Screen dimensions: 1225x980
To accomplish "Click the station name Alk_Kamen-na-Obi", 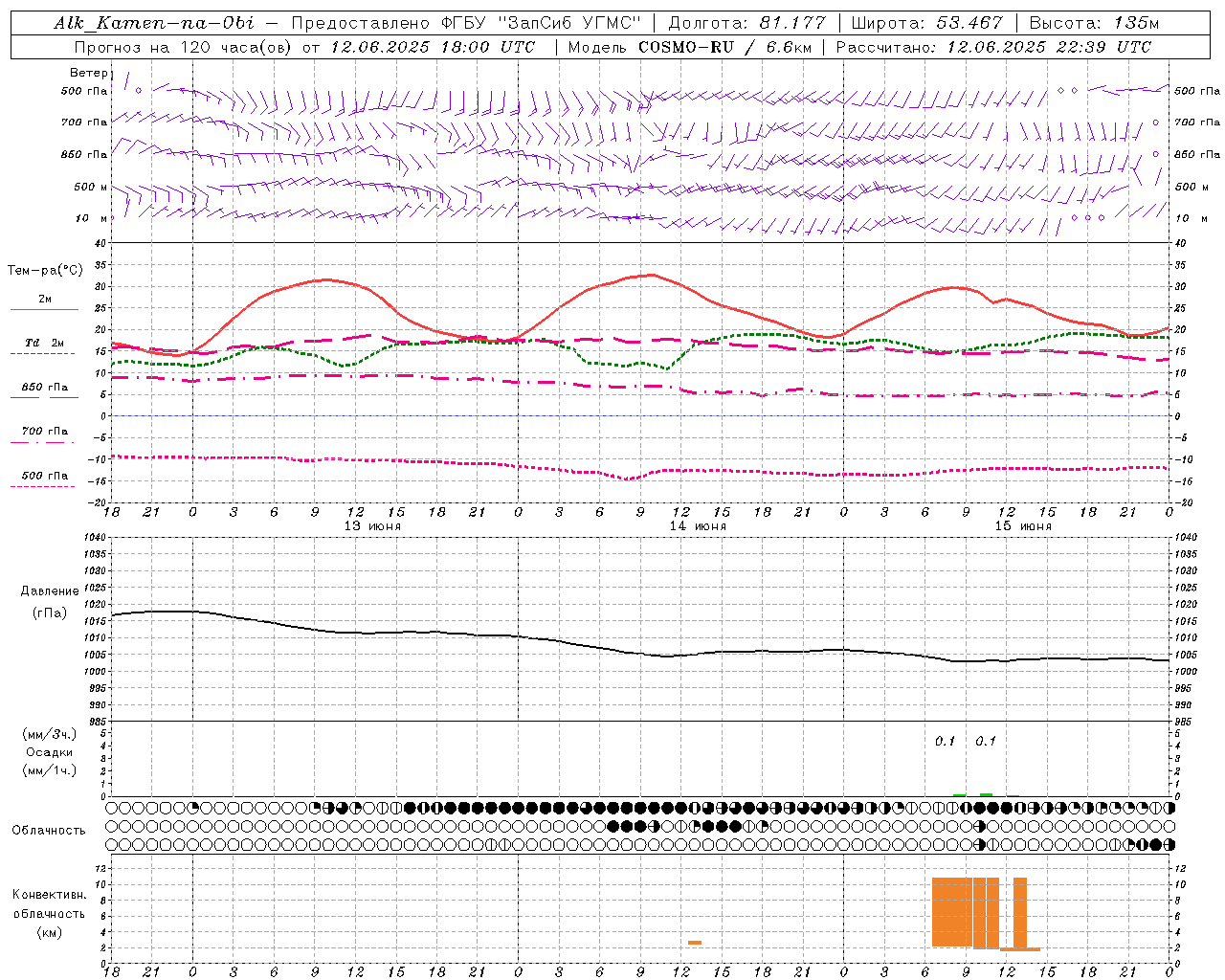I will pyautogui.click(x=153, y=23).
